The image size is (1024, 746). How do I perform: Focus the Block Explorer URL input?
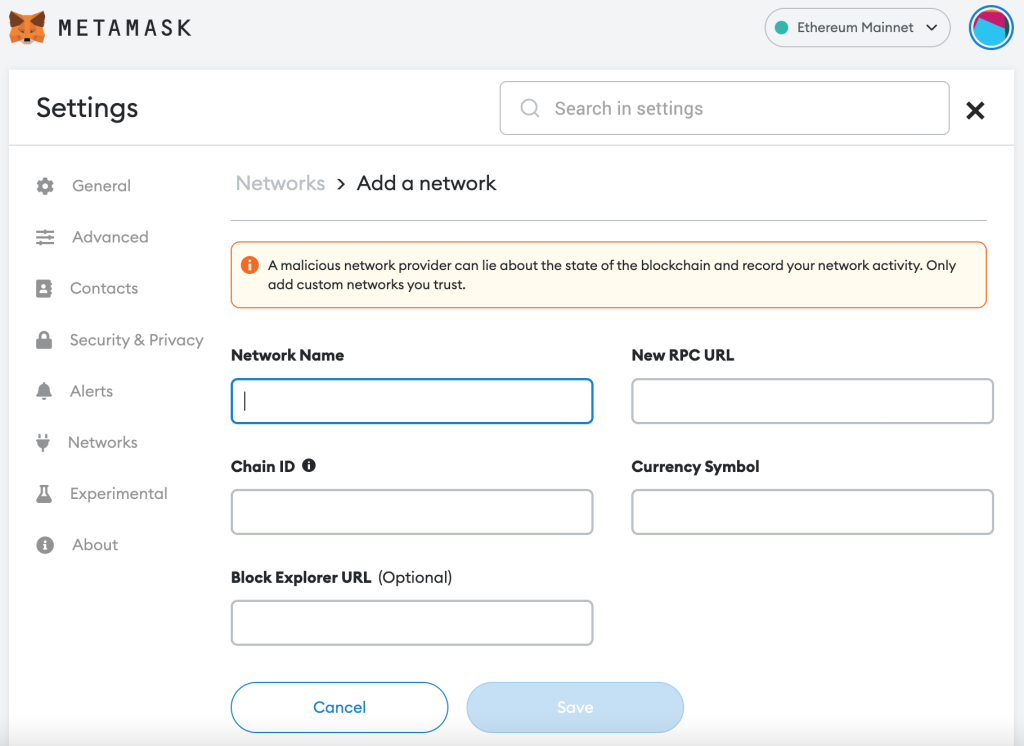412,623
